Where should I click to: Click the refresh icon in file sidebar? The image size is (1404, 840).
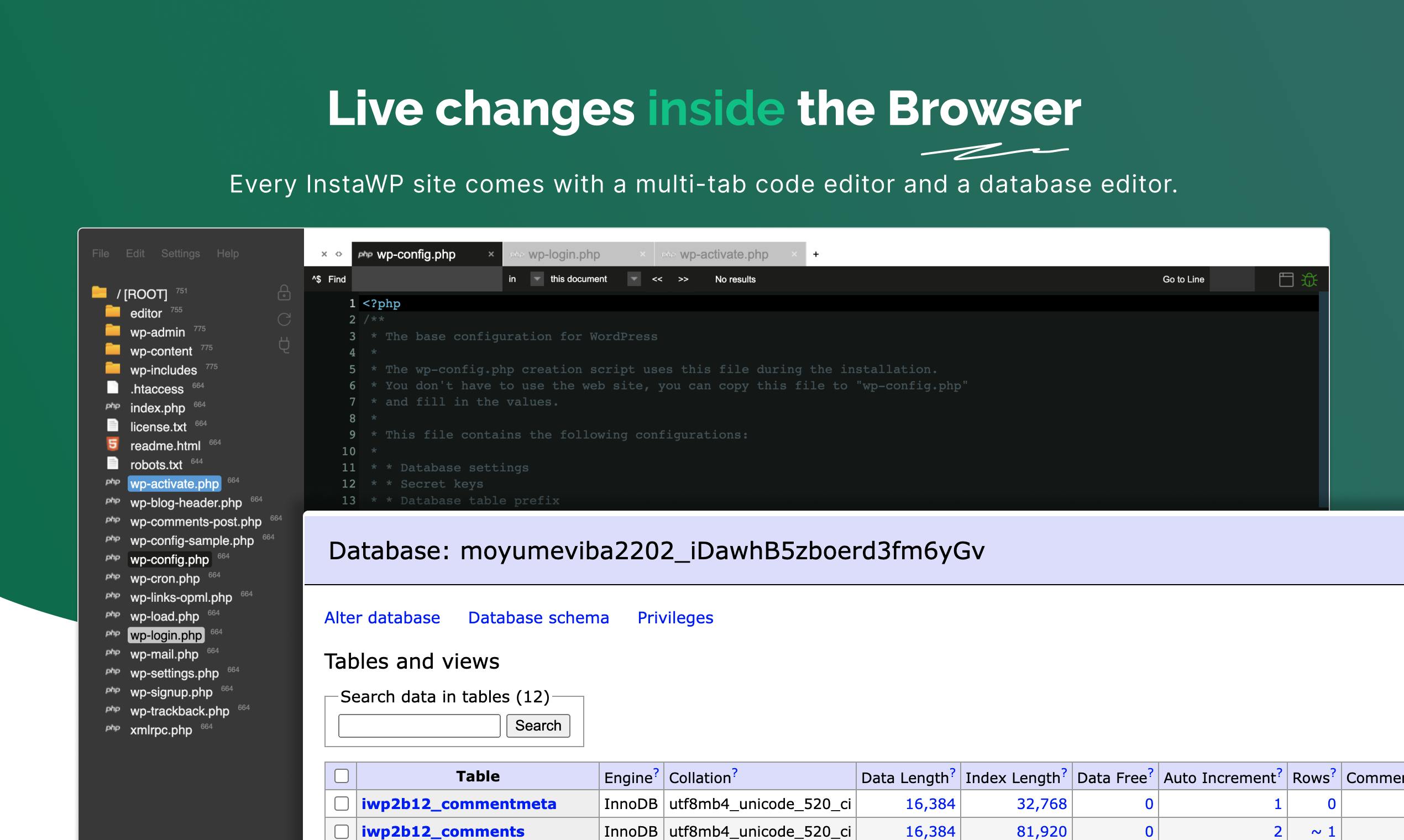pos(284,319)
